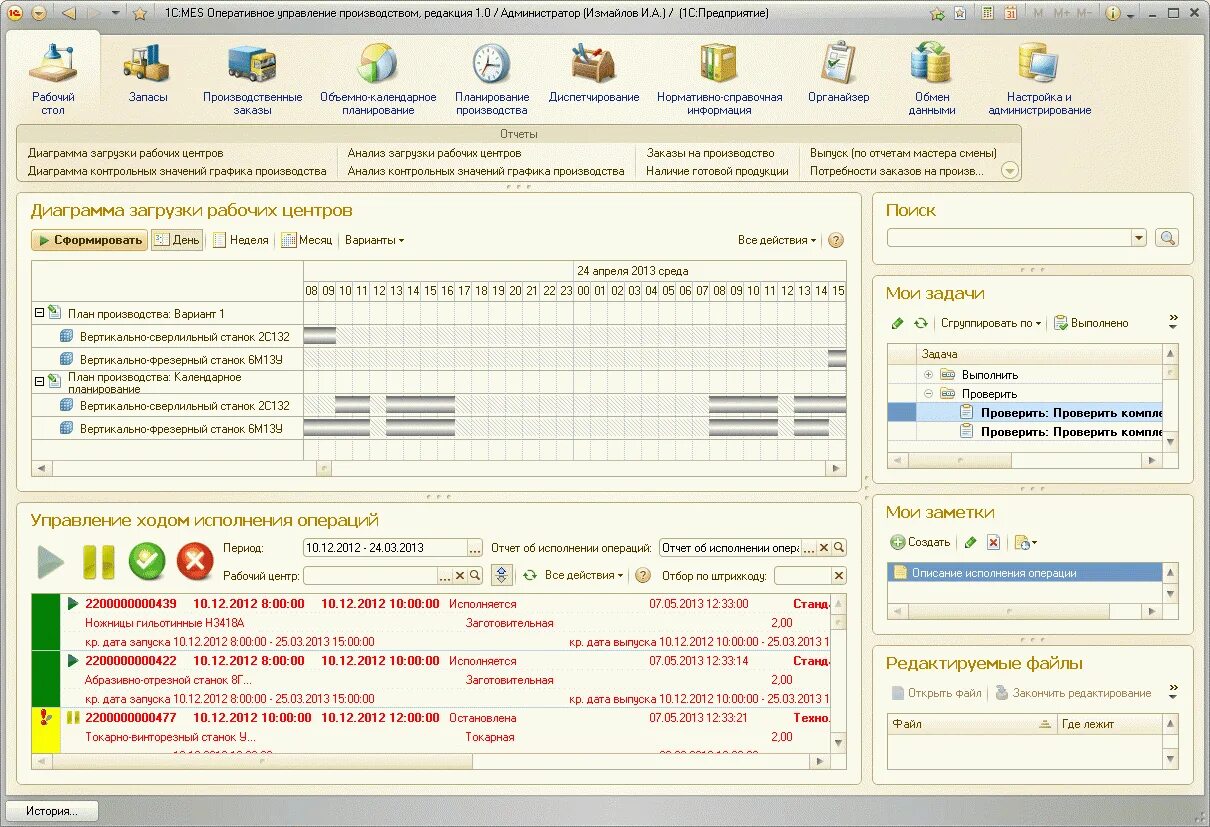Screen dimensions: 1210x827
Task: Open Настройка и администрирование section
Action: tap(1039, 79)
